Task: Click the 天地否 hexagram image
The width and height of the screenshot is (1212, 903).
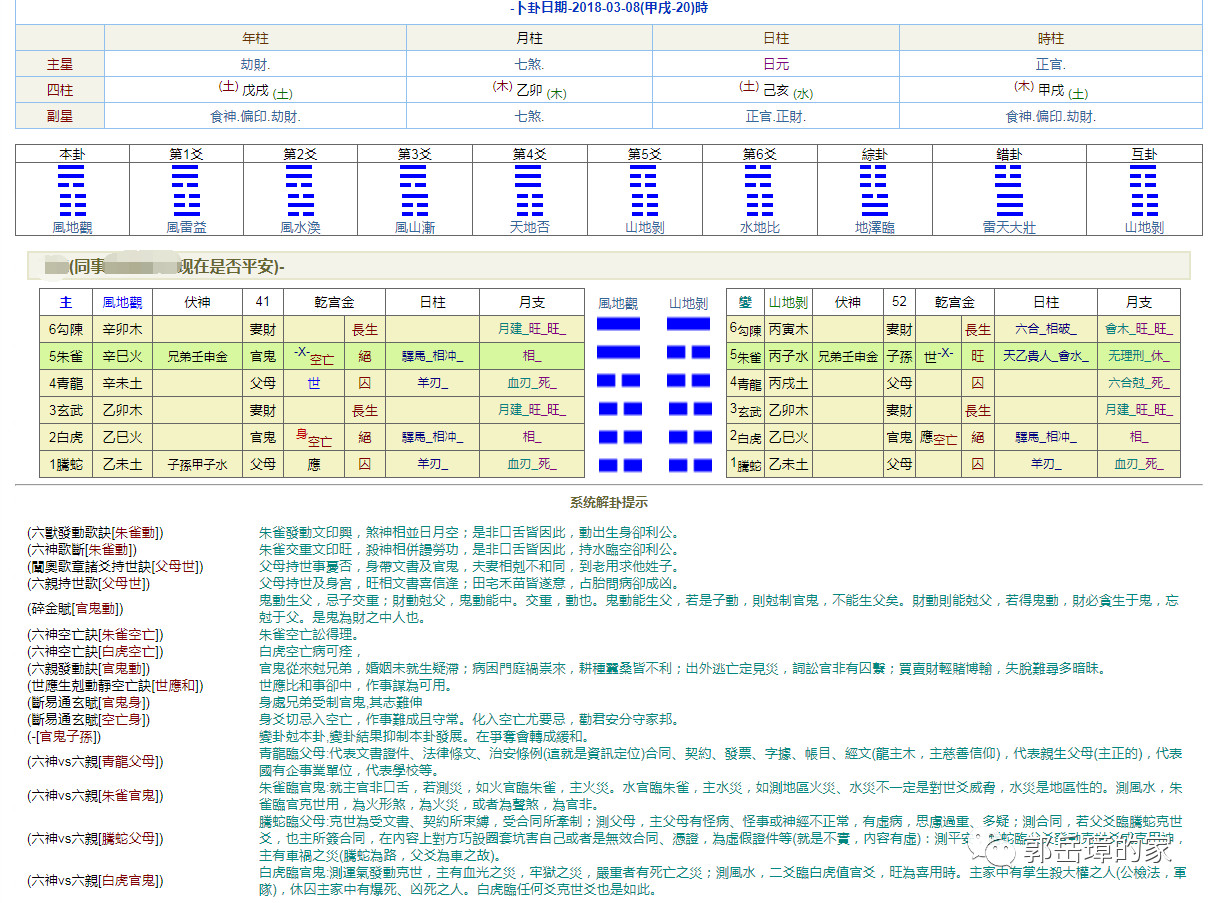Action: [x=529, y=190]
